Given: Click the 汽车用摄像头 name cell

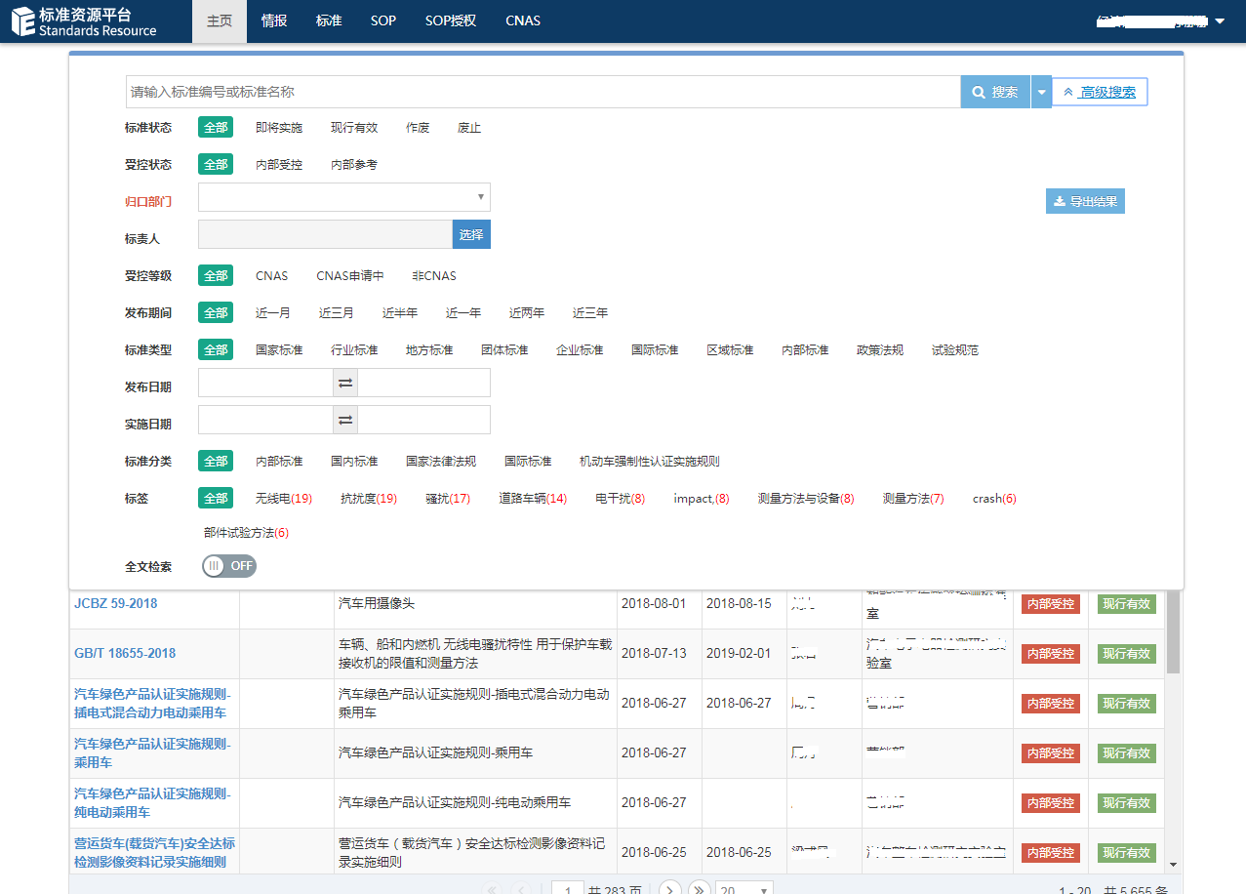Looking at the screenshot, I should [x=475, y=603].
